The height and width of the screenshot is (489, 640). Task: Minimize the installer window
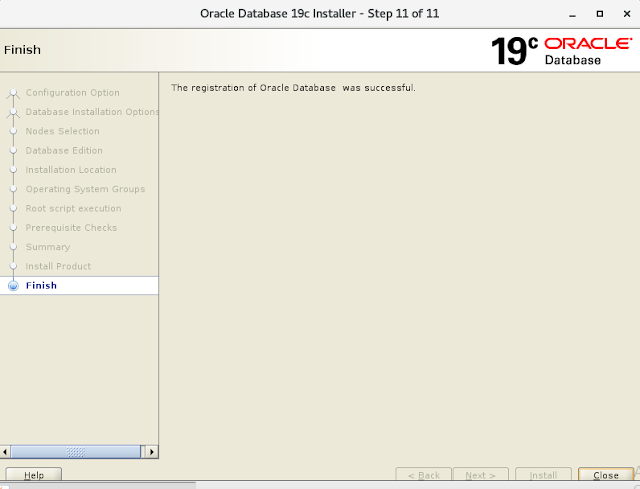pos(572,14)
